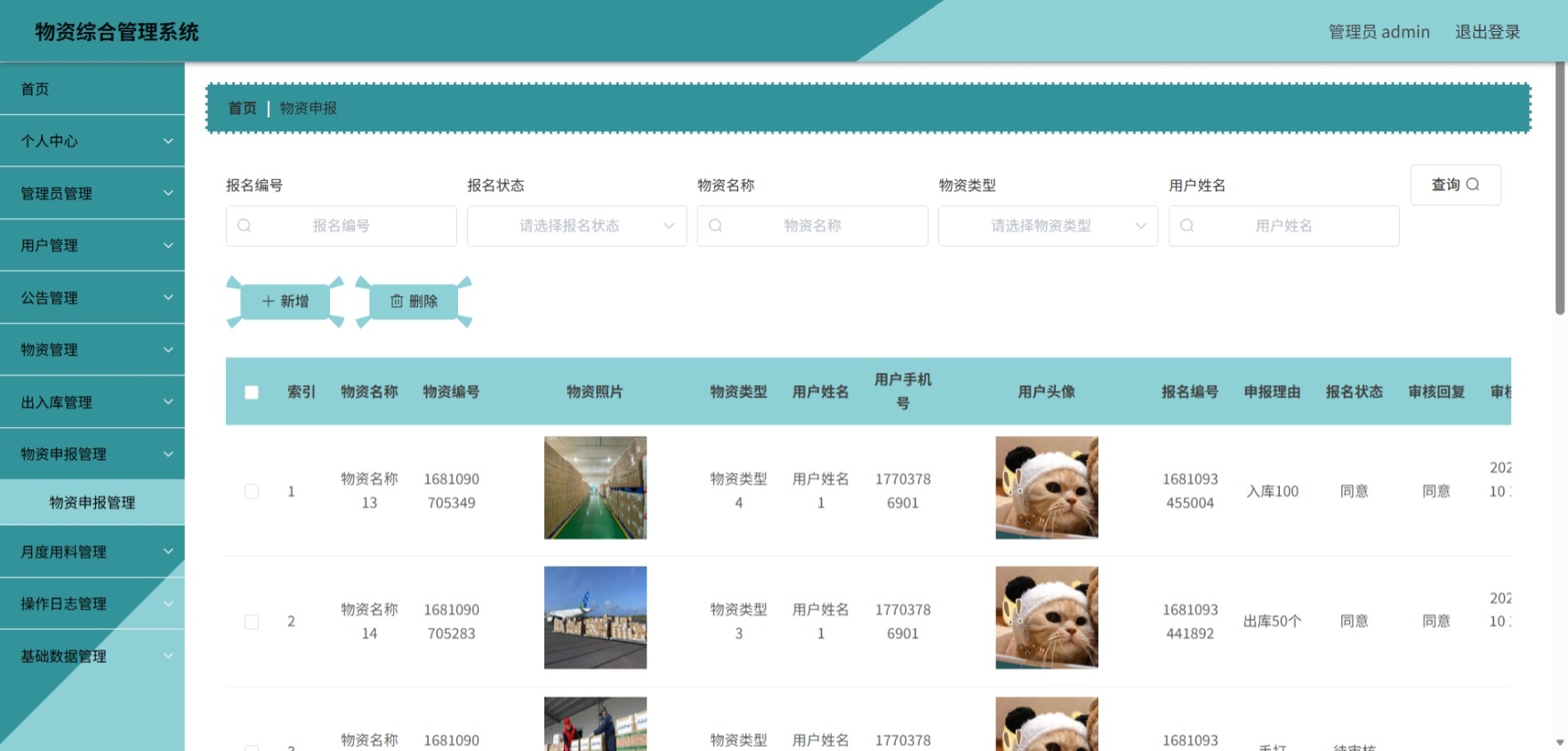Expand 用户管理 sidebar menu
Screen dimensions: 1568x751
coord(92,246)
